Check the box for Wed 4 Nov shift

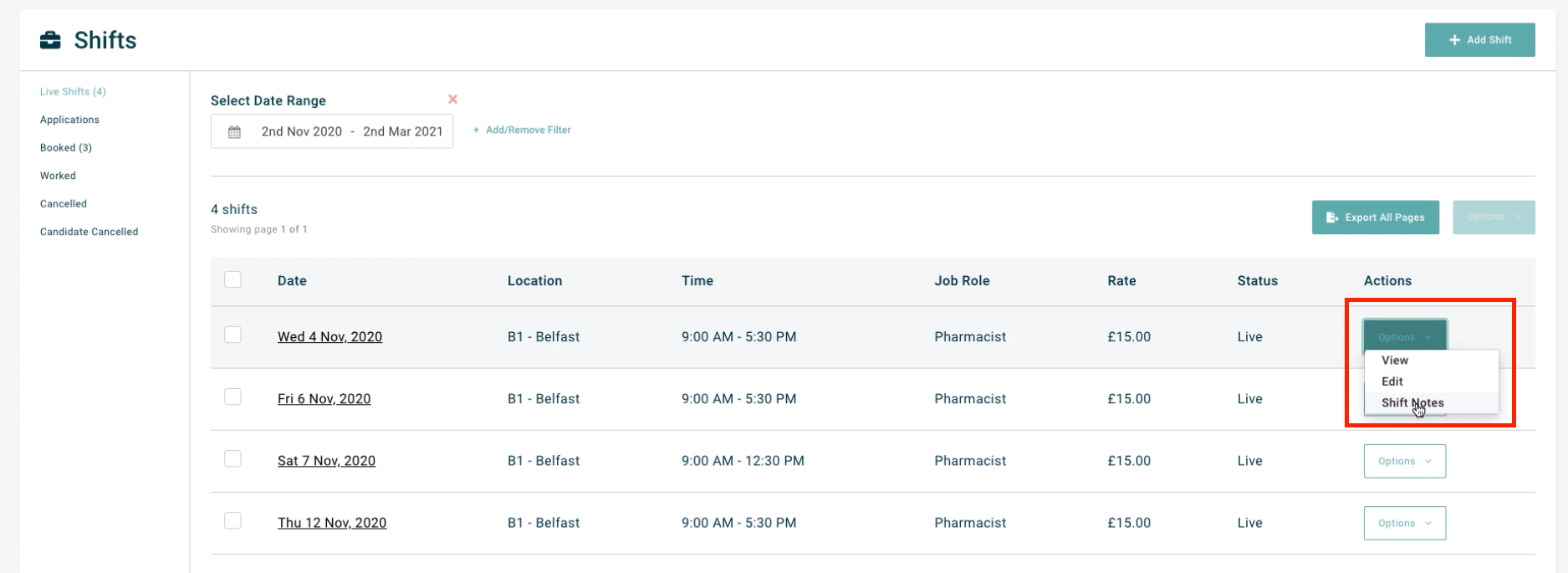(x=233, y=335)
